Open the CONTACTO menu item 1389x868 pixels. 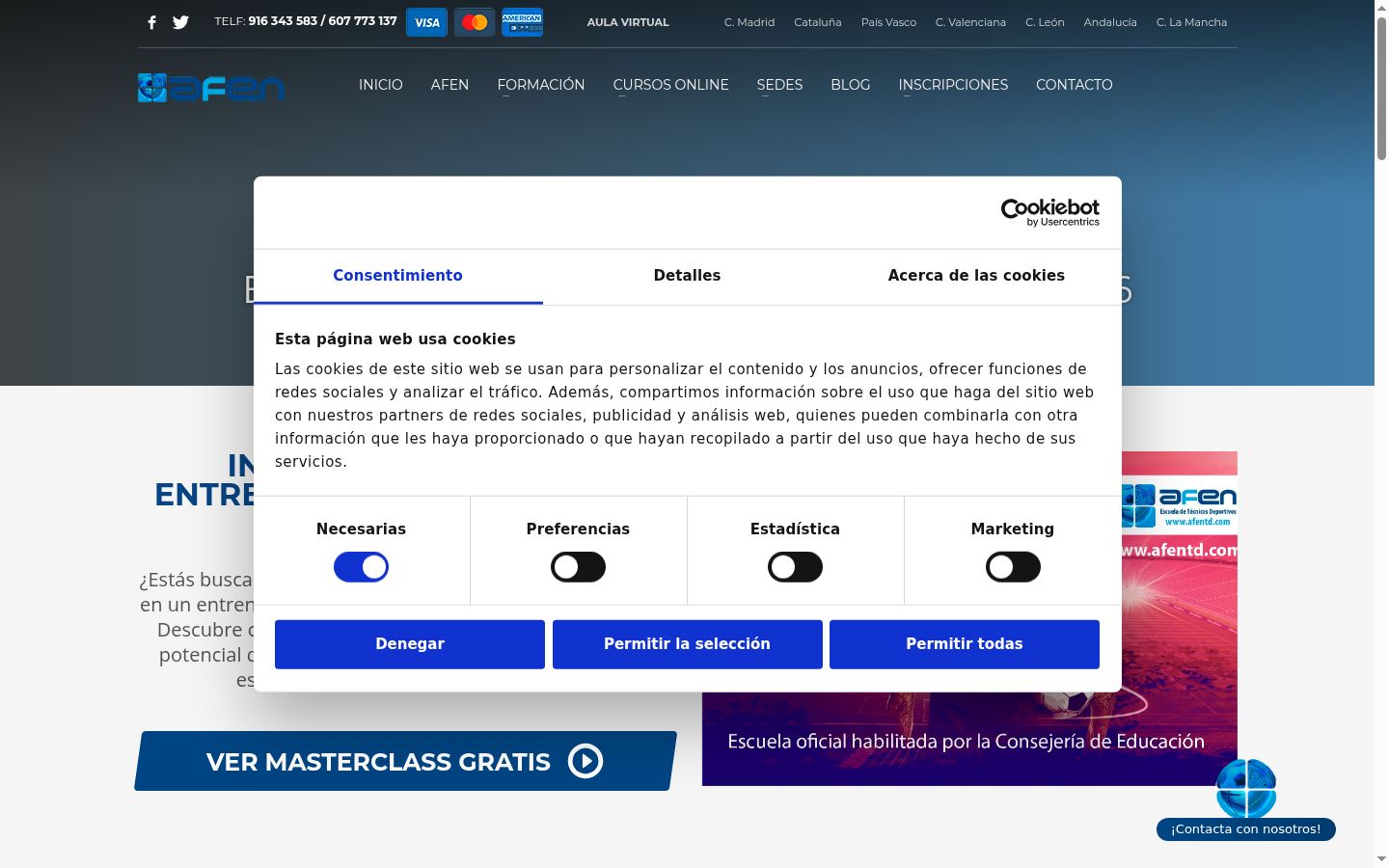[x=1075, y=85]
